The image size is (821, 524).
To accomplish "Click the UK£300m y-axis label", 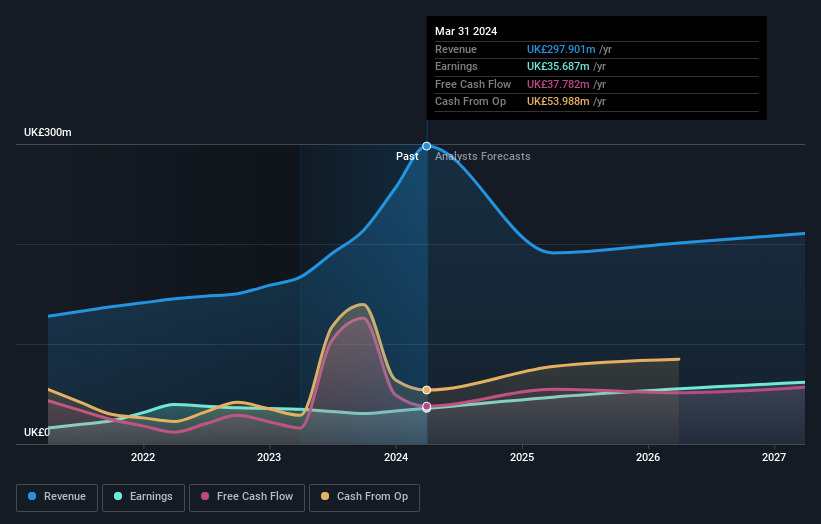I will (x=48, y=132).
